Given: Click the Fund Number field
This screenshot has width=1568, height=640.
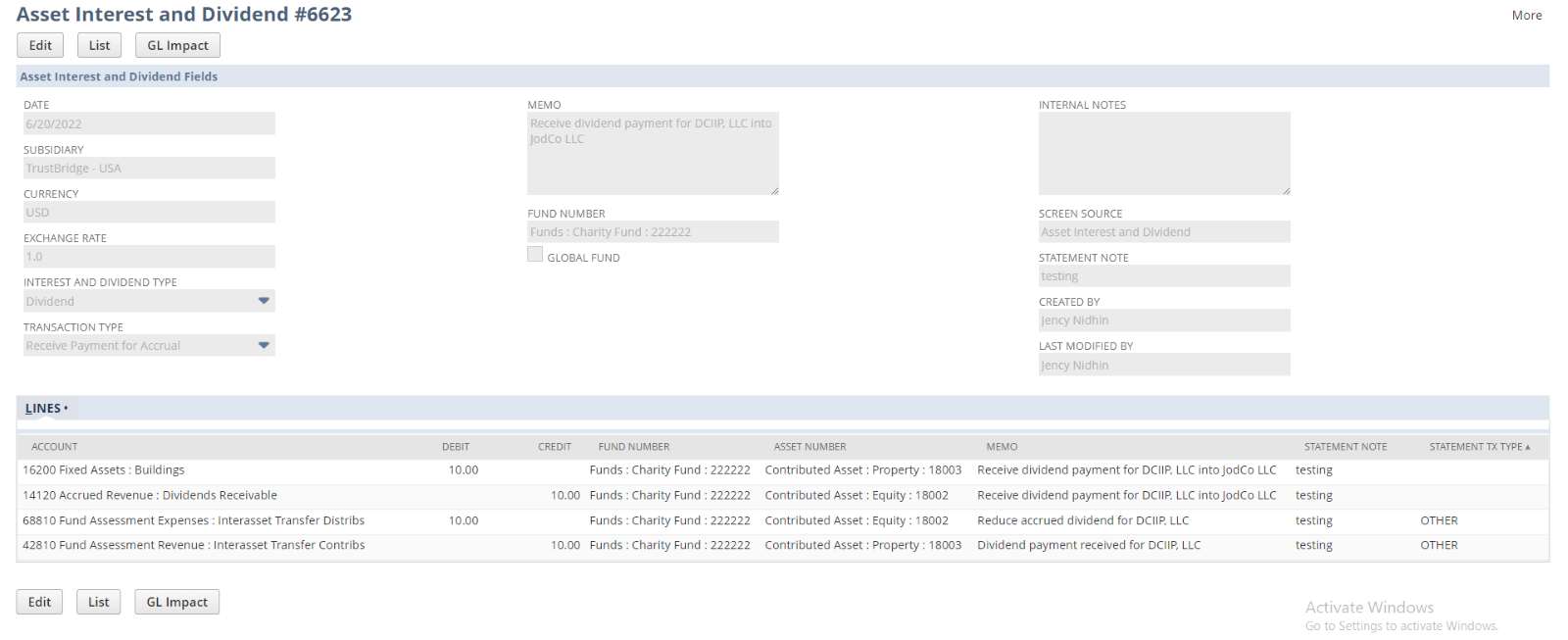Looking at the screenshot, I should (x=653, y=232).
